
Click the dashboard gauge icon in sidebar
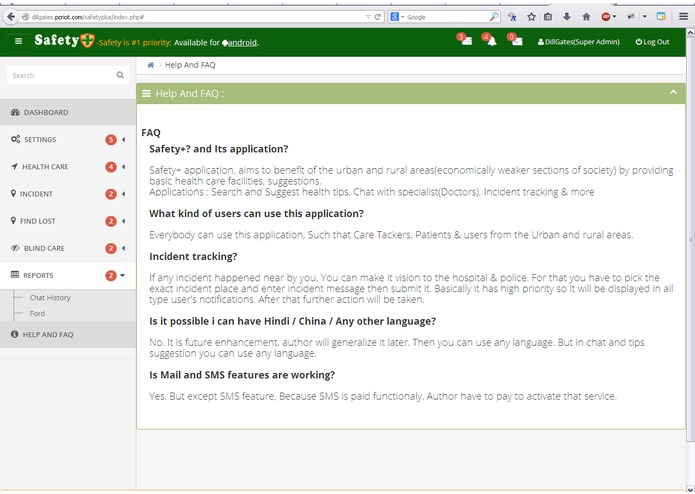click(15, 113)
